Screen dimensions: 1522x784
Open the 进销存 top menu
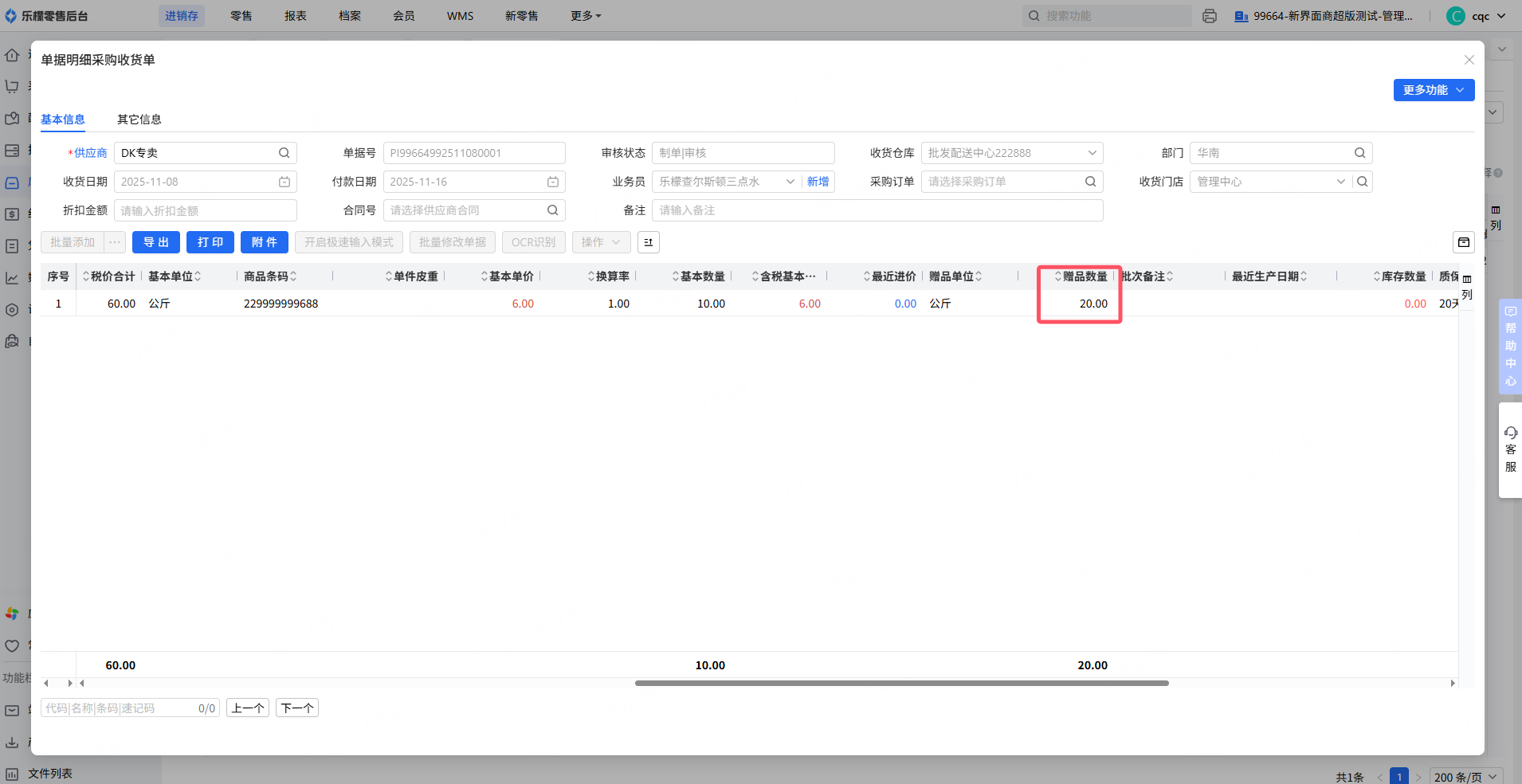pos(182,16)
